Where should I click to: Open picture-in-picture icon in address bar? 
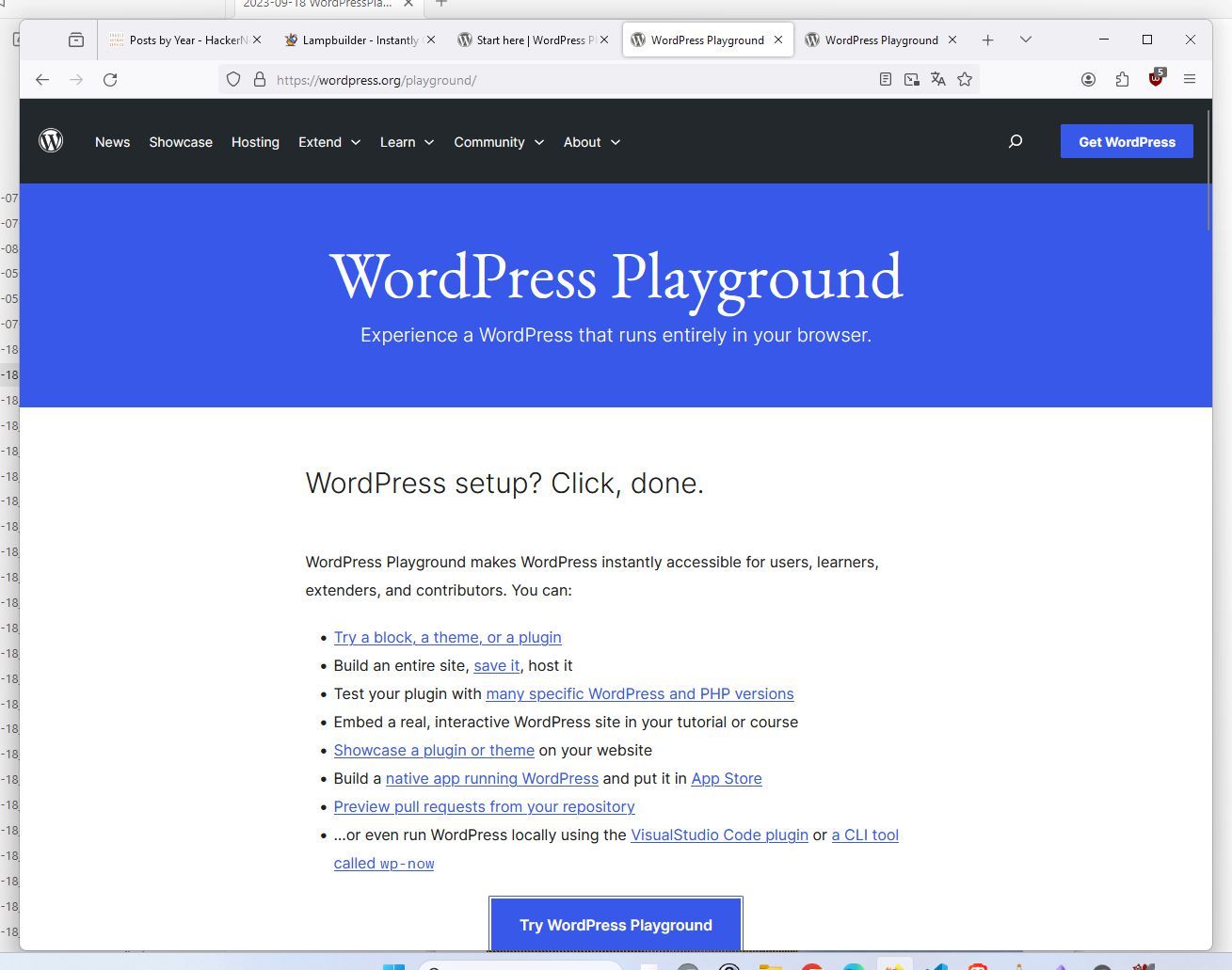[911, 80]
